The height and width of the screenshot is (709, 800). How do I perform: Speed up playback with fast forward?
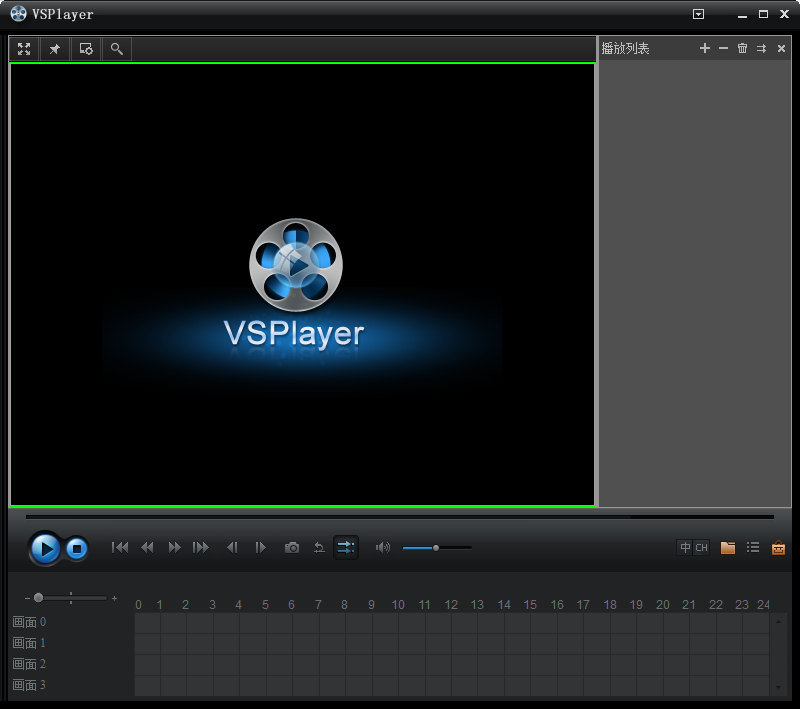[x=174, y=547]
